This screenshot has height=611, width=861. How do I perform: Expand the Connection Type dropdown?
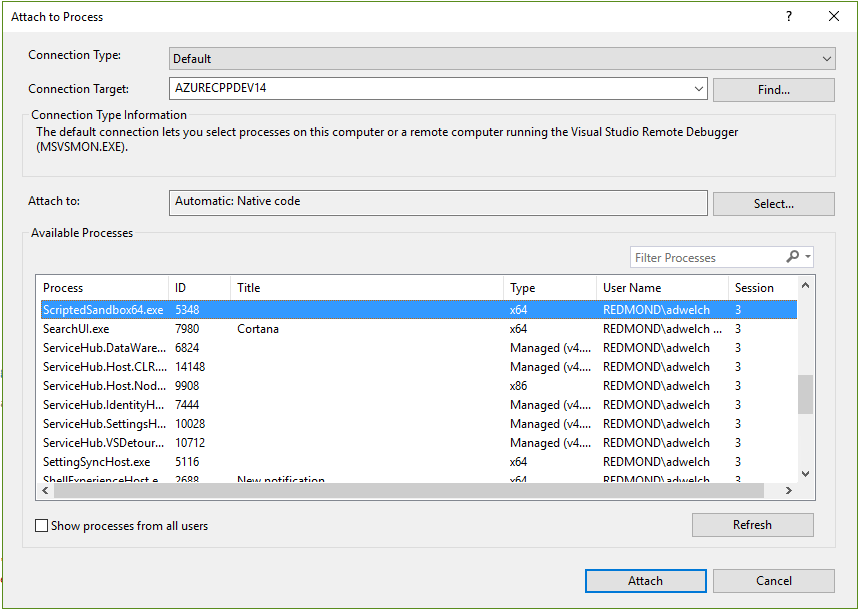826,59
